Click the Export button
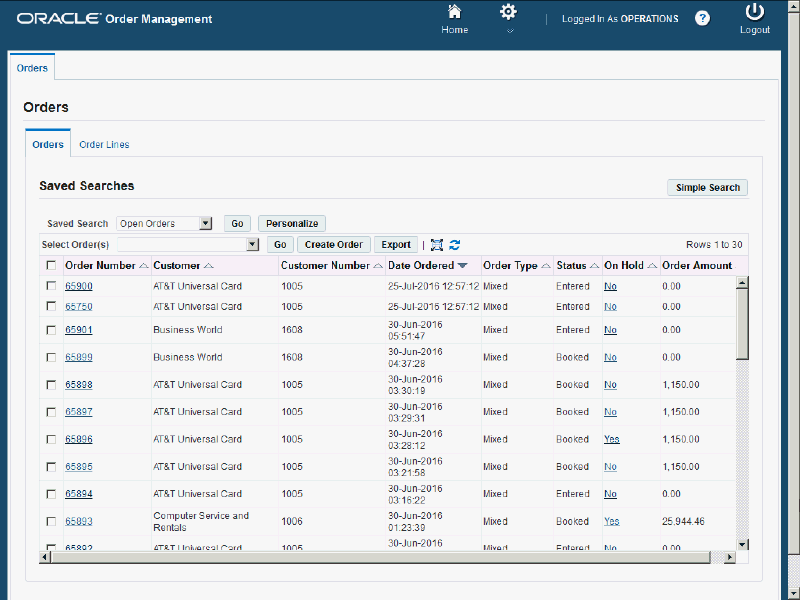 coord(396,244)
